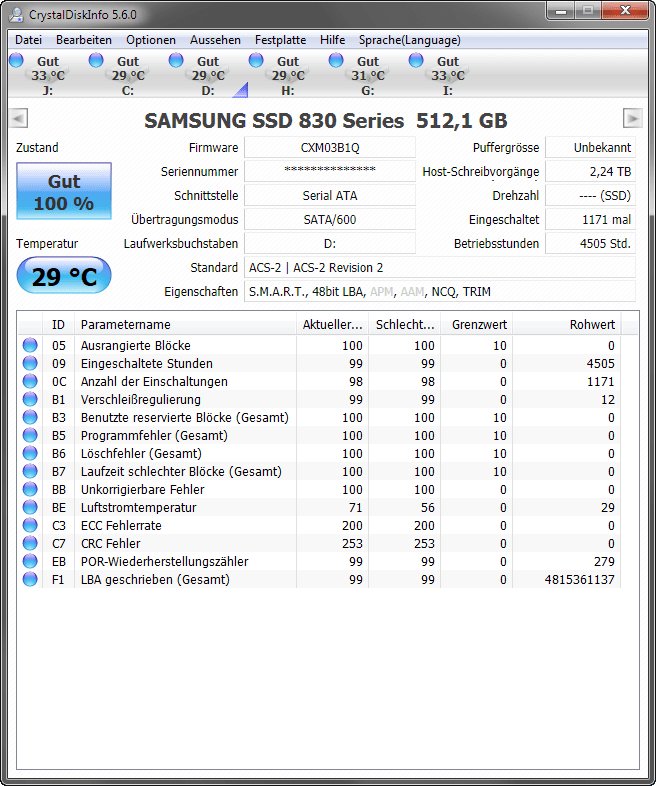Image resolution: width=656 pixels, height=786 pixels.
Task: Click raw value 4815361137
Action: tap(579, 579)
